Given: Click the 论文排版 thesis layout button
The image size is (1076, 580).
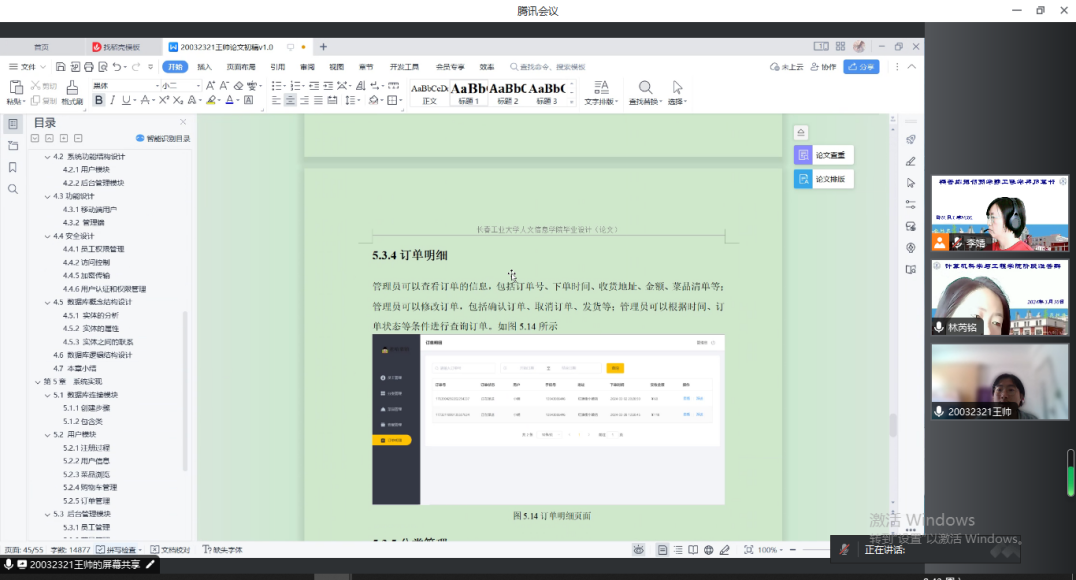Looking at the screenshot, I should (x=823, y=179).
